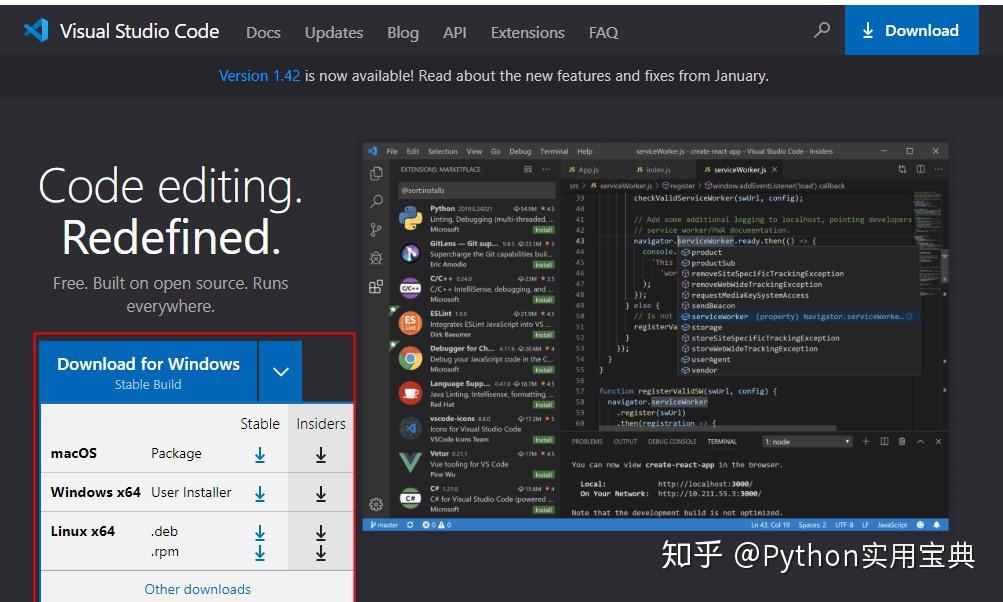Switch to the DEBUG CONSOLE panel tab

tap(672, 442)
